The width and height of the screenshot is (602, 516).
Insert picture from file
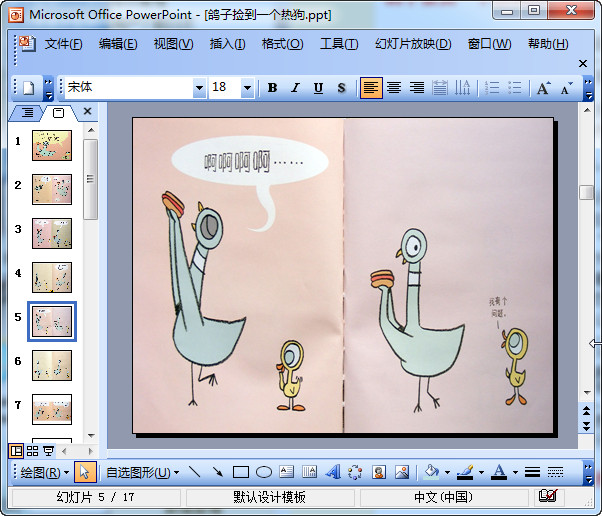402,472
